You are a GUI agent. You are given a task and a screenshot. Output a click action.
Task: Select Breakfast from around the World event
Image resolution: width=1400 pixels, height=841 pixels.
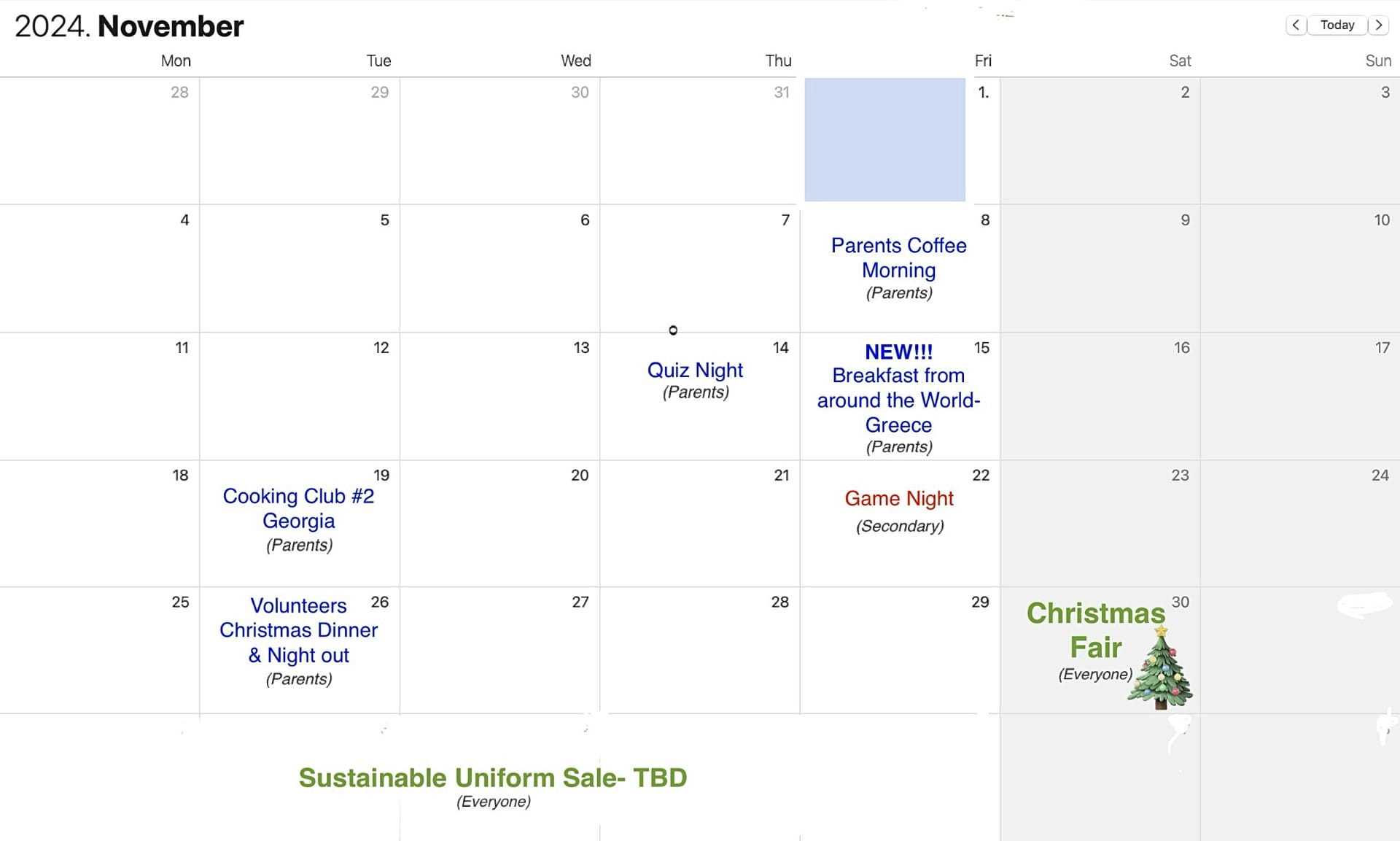point(898,400)
